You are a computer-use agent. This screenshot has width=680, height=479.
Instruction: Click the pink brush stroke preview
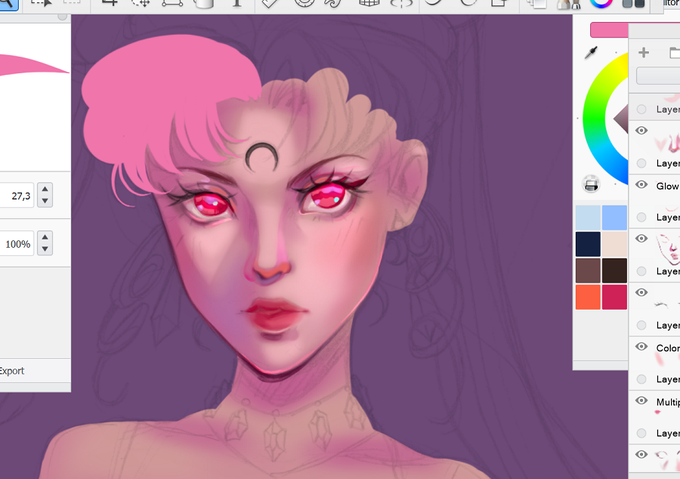tap(33, 65)
